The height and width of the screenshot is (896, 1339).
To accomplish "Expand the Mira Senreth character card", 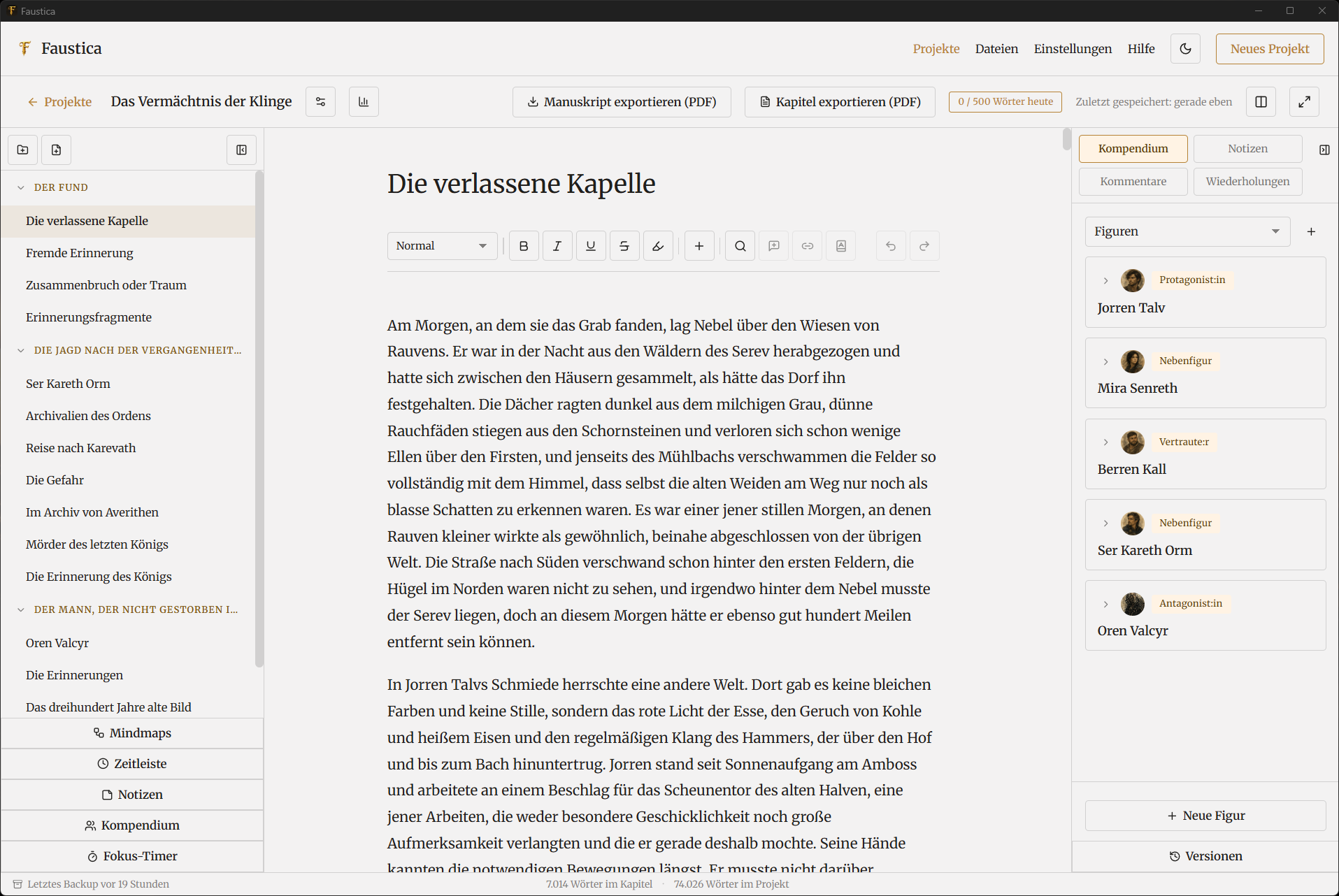I will click(1105, 361).
